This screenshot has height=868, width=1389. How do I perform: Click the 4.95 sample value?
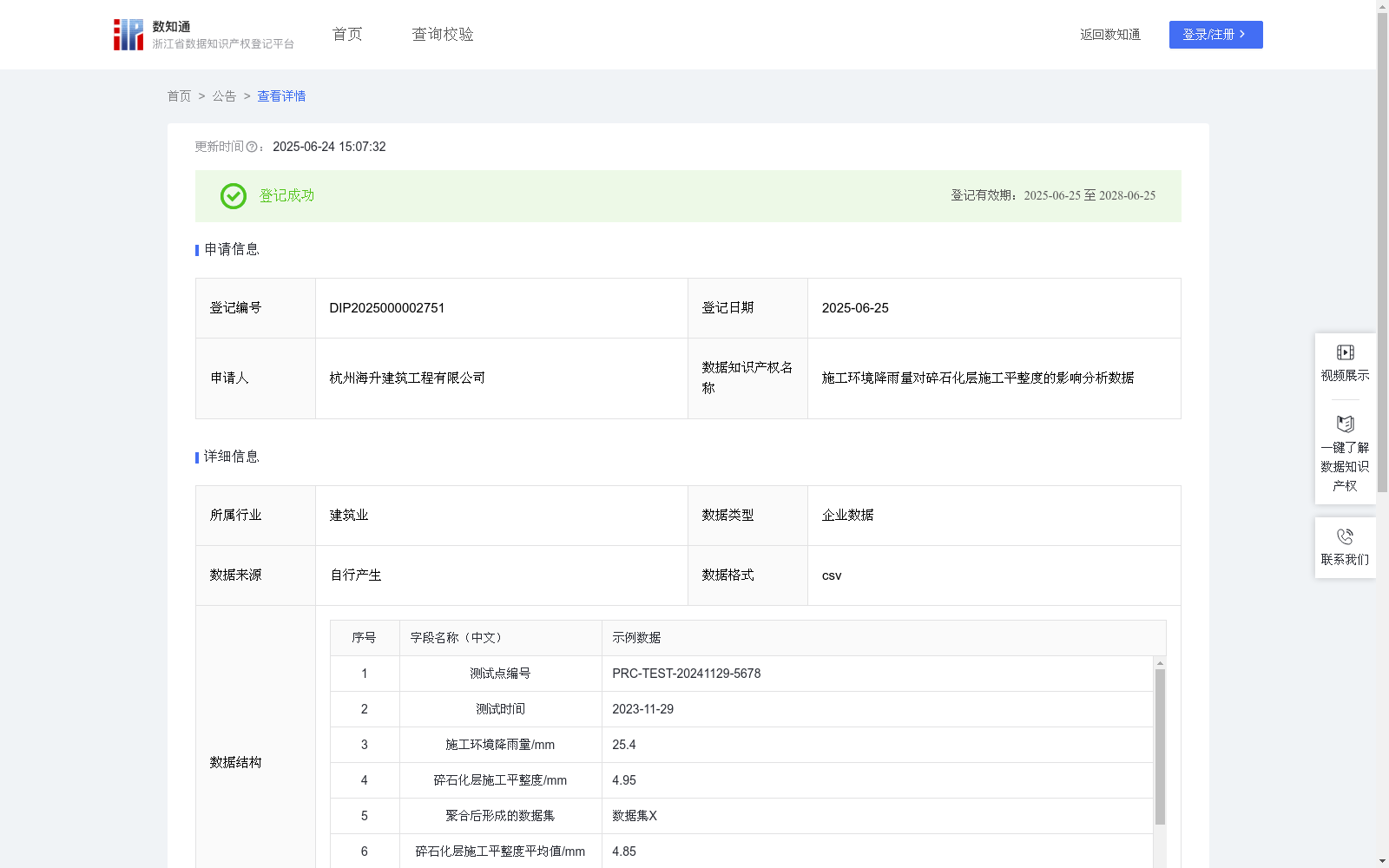[624, 780]
